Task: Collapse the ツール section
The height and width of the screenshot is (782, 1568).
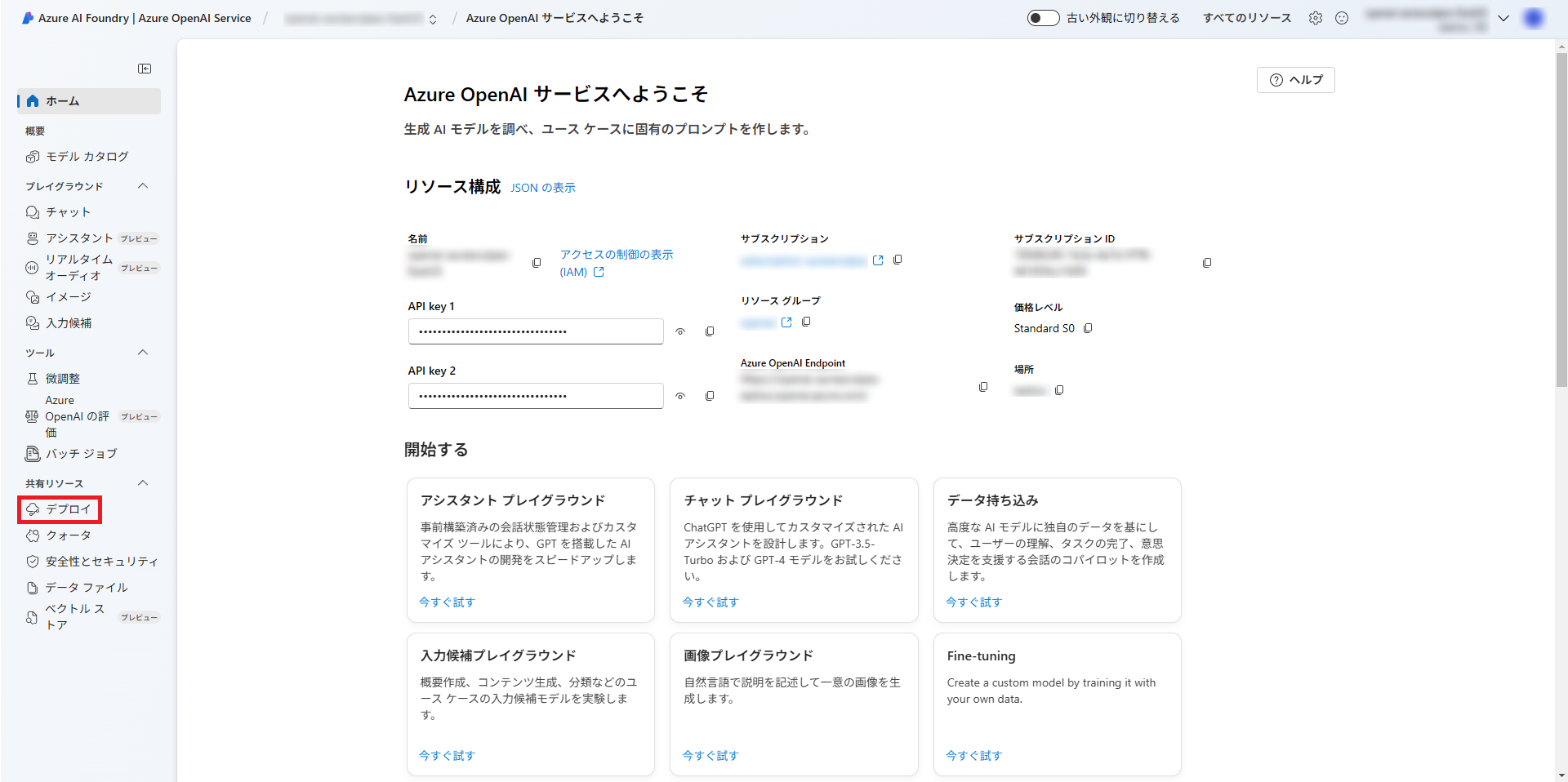Action: [143, 352]
